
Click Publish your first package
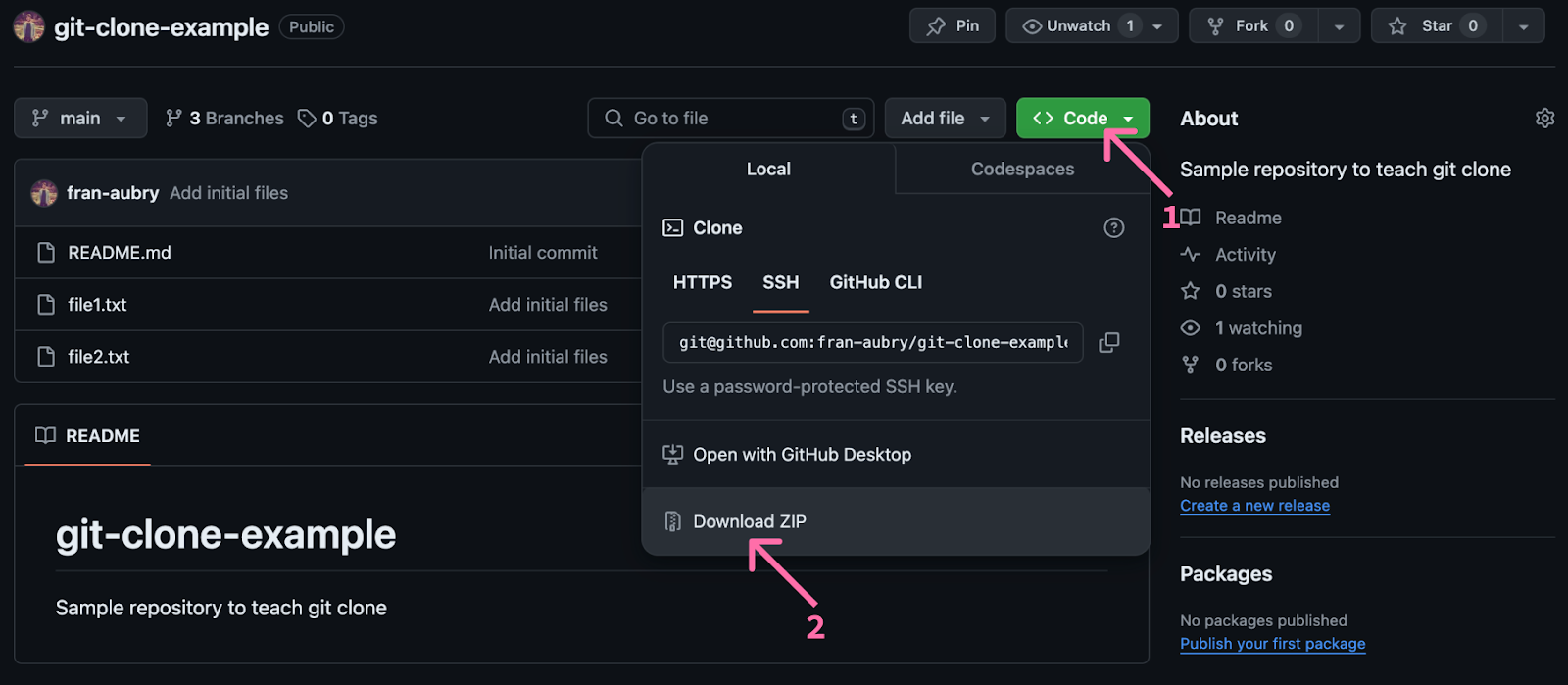[x=1272, y=644]
